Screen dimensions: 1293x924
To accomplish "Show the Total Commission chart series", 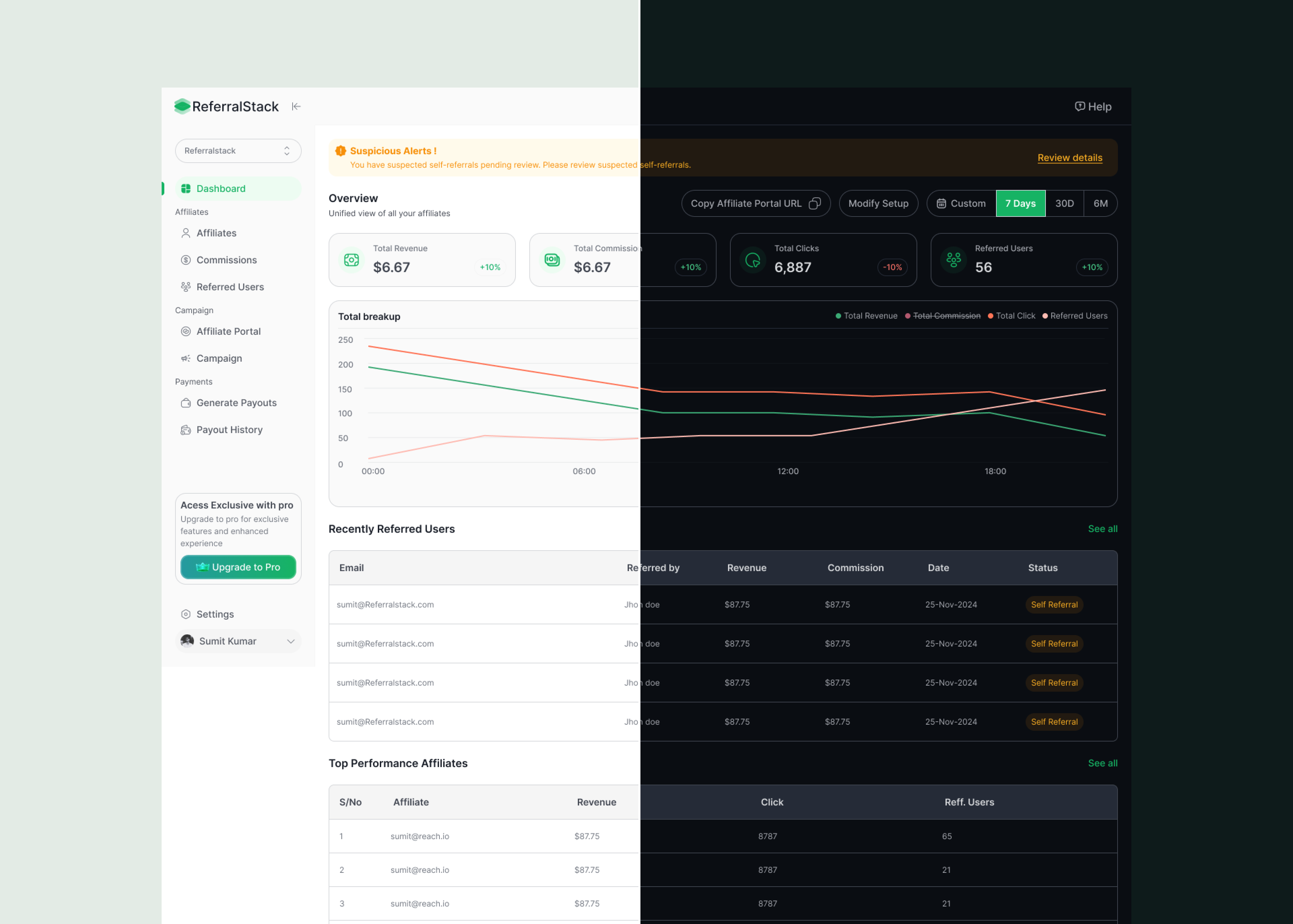I will coord(946,316).
